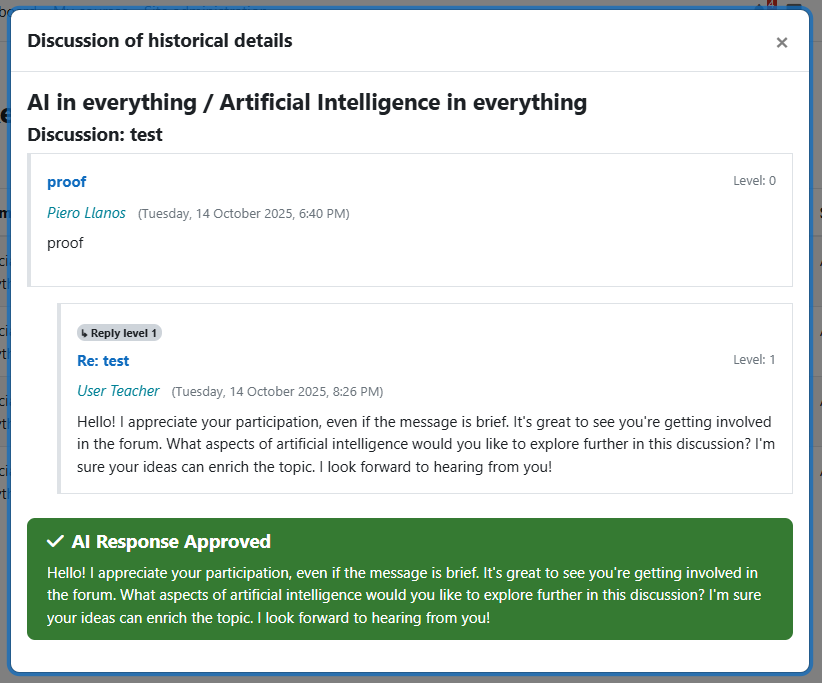Click User Teacher's reply message text
This screenshot has height=683, width=822.
click(x=425, y=444)
